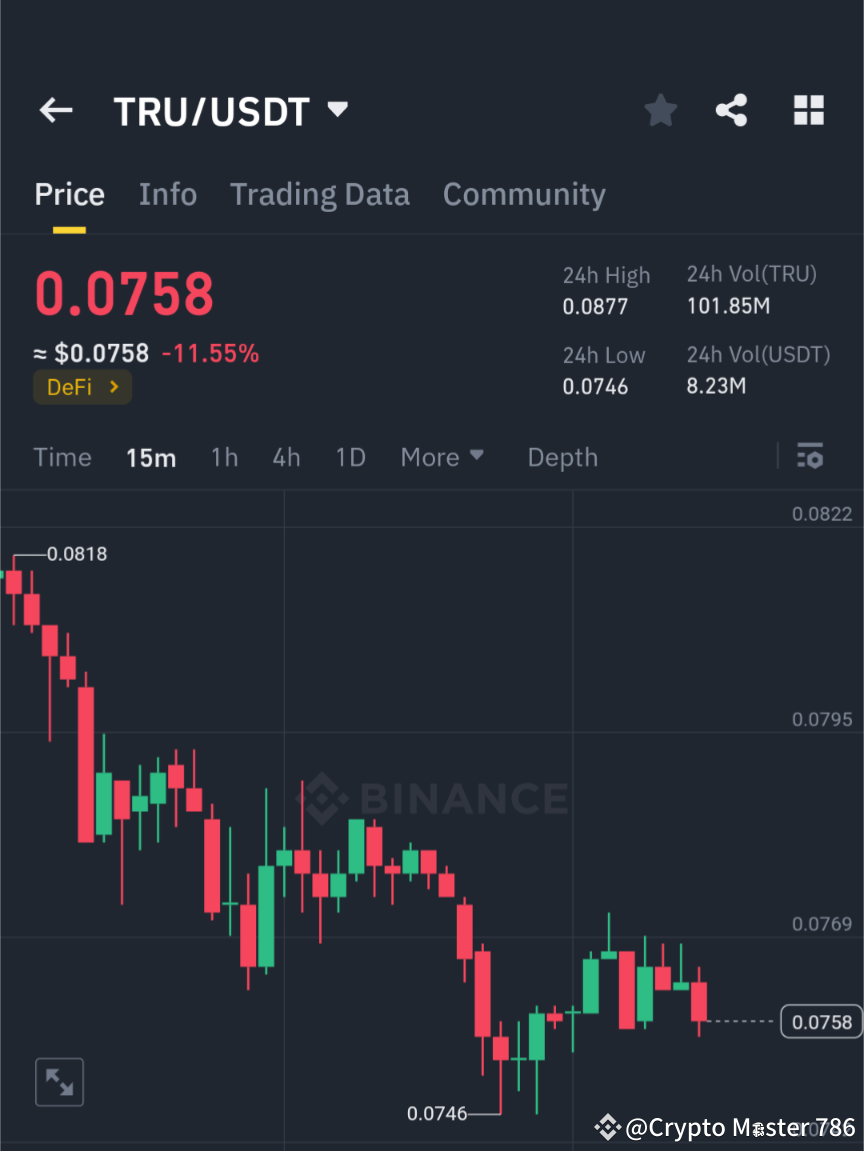
Task: Click the 24h Low value 0.0746
Action: coord(595,386)
